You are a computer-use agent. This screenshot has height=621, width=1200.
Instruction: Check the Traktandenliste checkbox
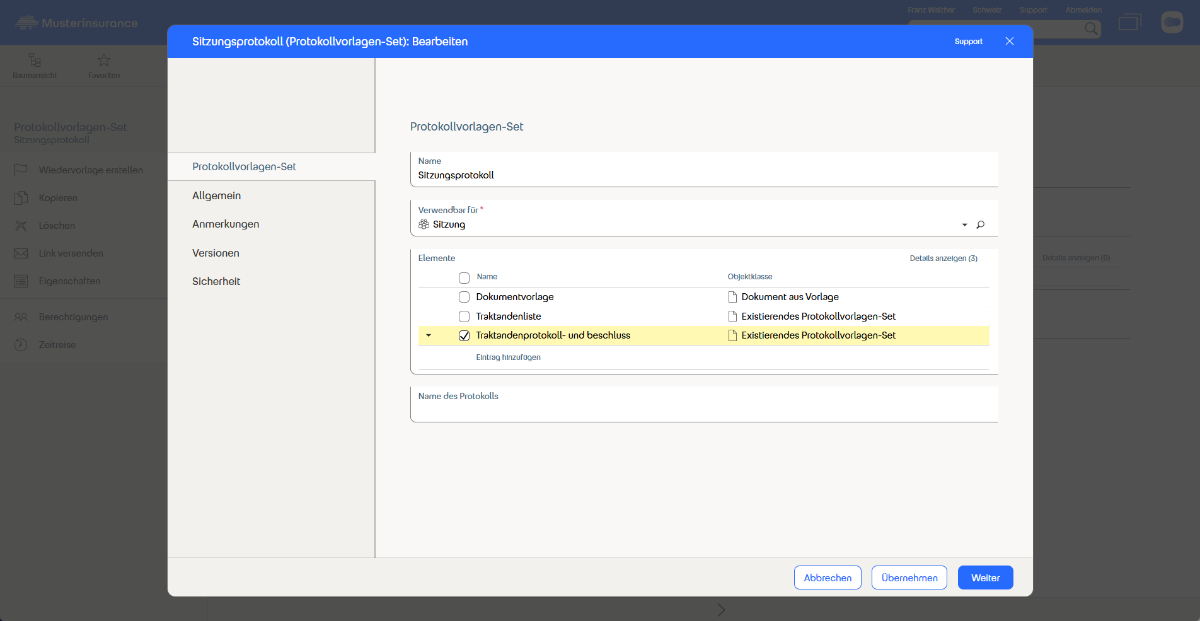[x=464, y=316]
